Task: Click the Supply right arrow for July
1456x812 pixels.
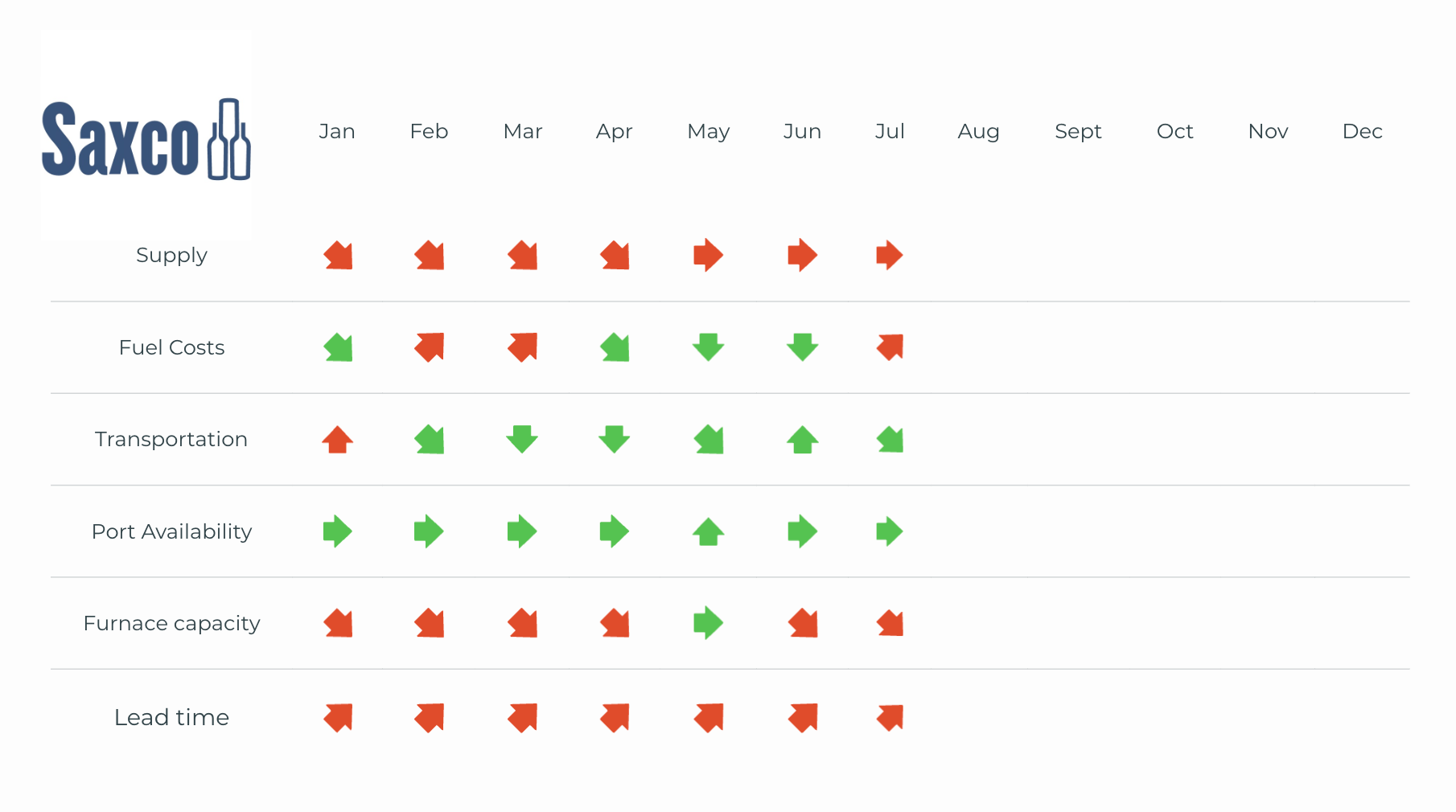Action: (x=890, y=256)
